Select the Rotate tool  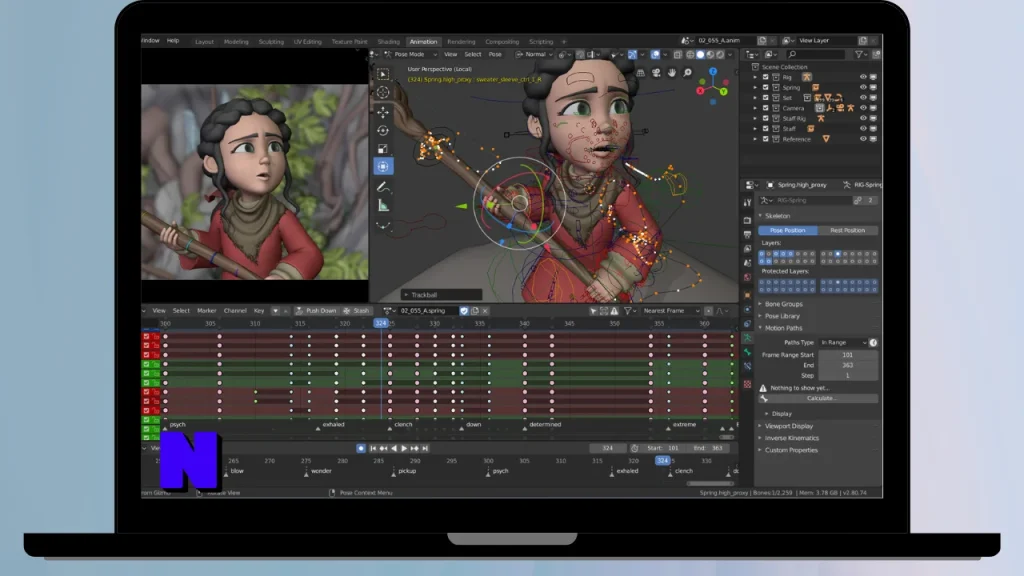coord(383,131)
